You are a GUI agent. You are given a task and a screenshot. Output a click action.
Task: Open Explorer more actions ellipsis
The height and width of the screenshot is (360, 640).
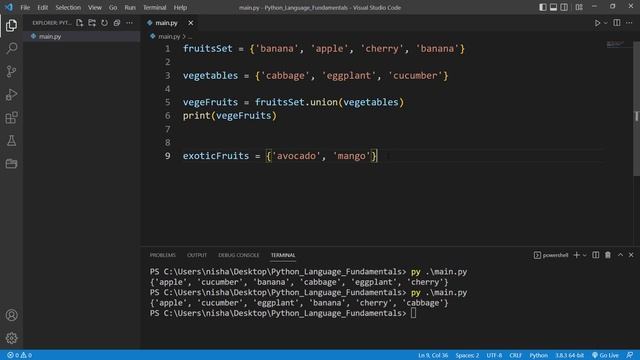[129, 23]
